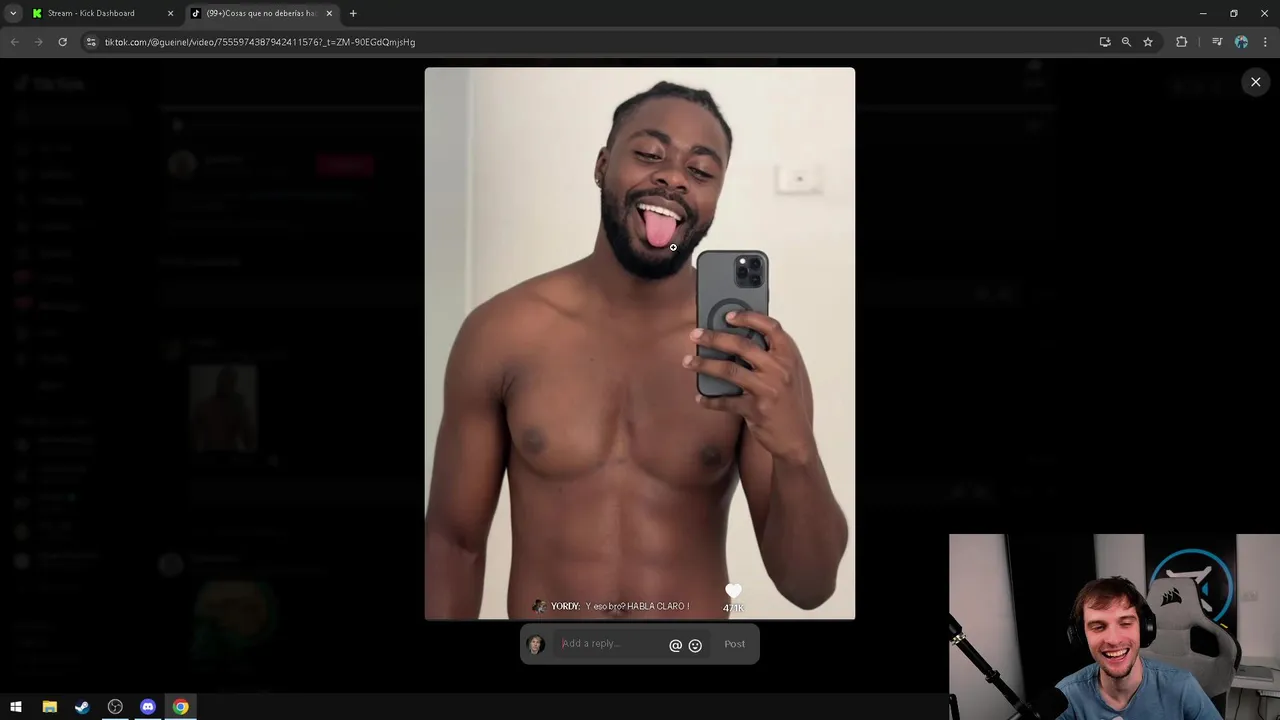The image size is (1280, 720).
Task: Click the YORDY username in the comment
Action: (x=565, y=606)
